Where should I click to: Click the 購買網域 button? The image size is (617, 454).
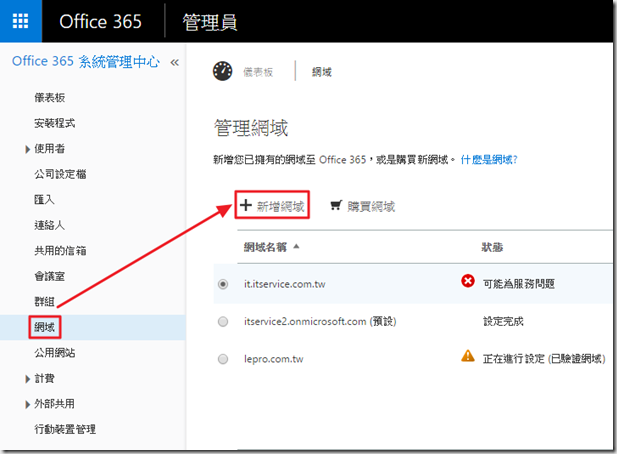(370, 207)
